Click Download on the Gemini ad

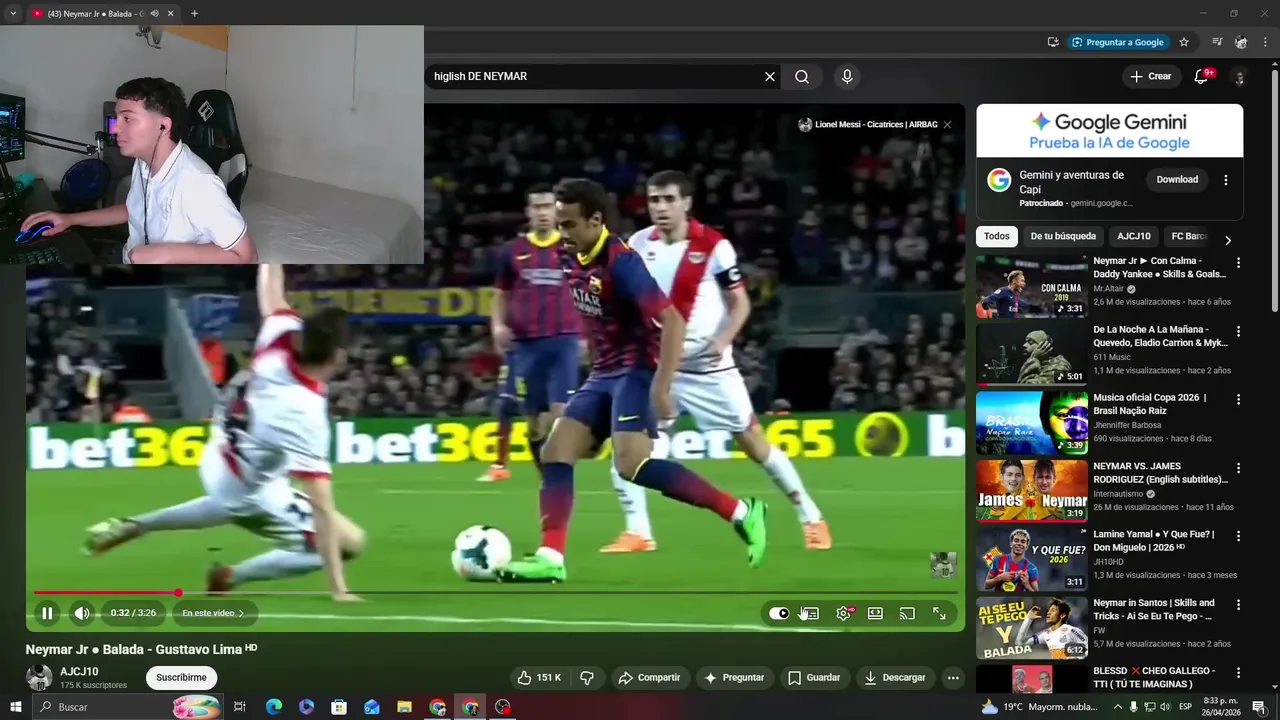pyautogui.click(x=1177, y=180)
